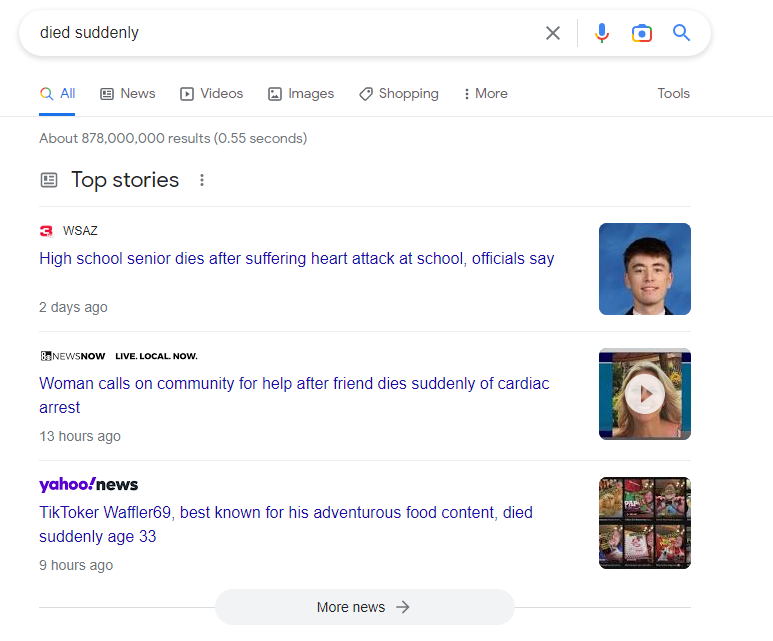Image resolution: width=773 pixels, height=641 pixels.
Task: Switch to the Videos tab
Action: point(211,94)
